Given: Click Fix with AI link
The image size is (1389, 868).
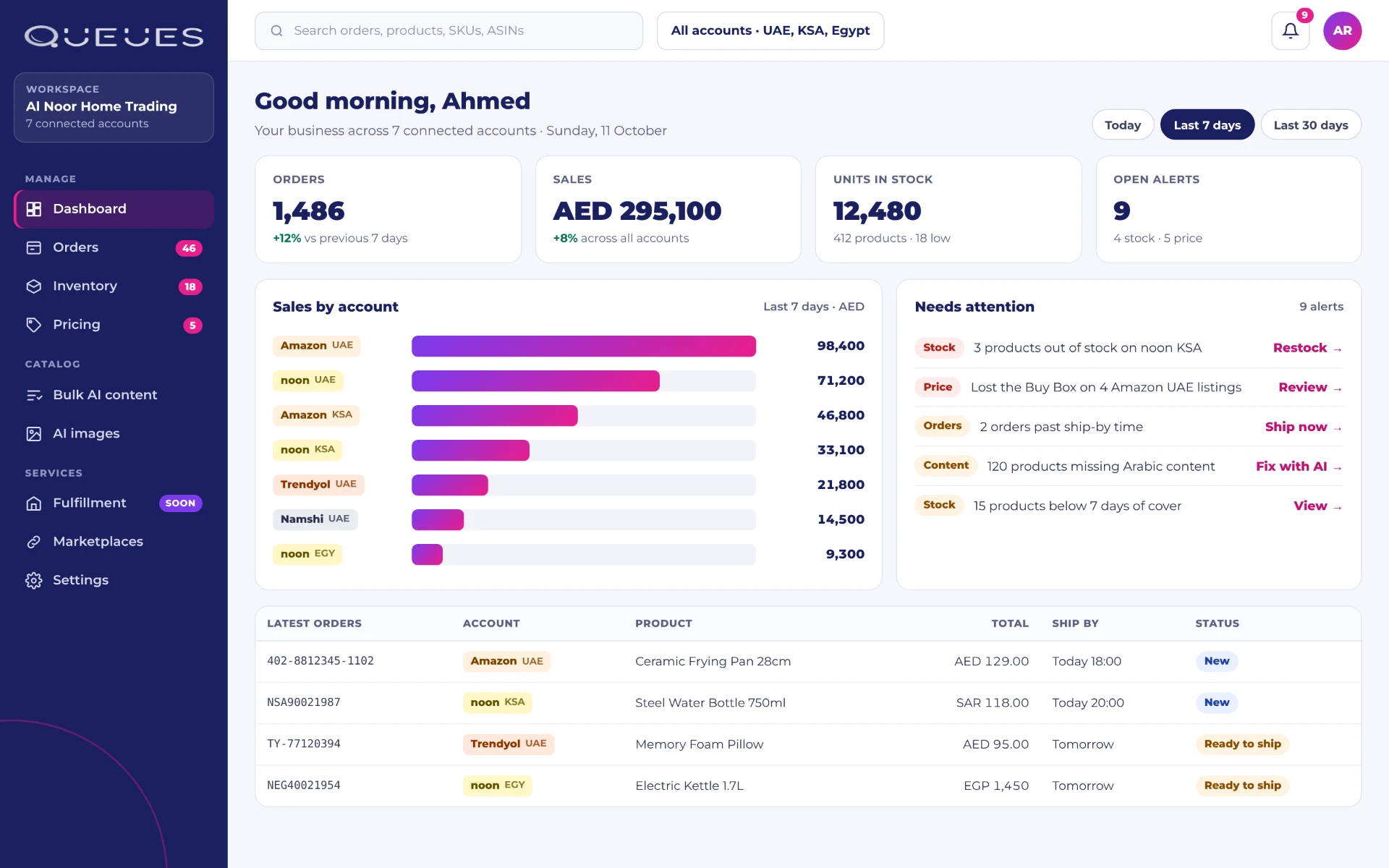Looking at the screenshot, I should 1299,467.
